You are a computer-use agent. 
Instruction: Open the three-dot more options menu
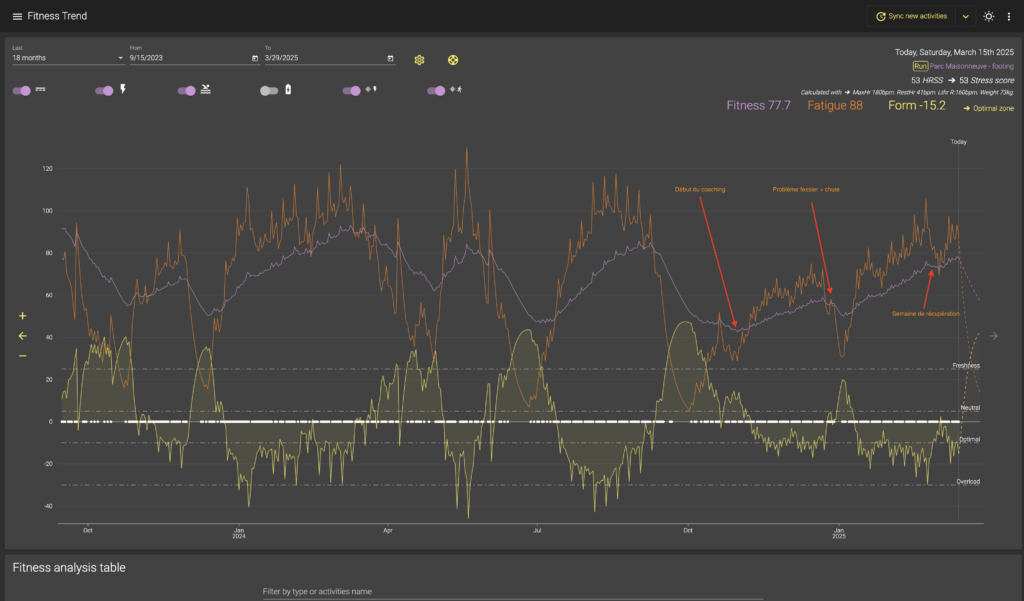click(x=1008, y=16)
